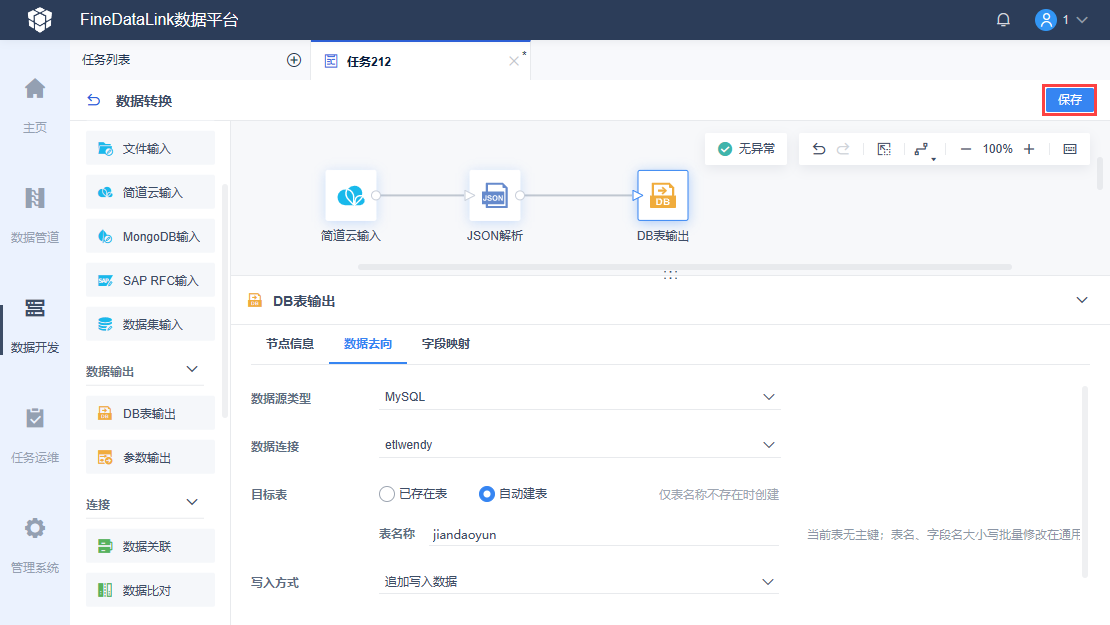Open the user avatar menu

[1046, 20]
